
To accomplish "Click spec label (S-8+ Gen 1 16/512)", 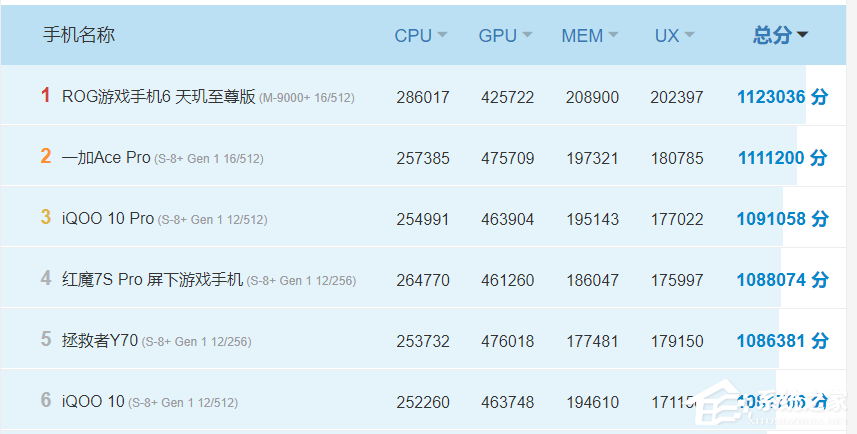I will (x=209, y=159).
